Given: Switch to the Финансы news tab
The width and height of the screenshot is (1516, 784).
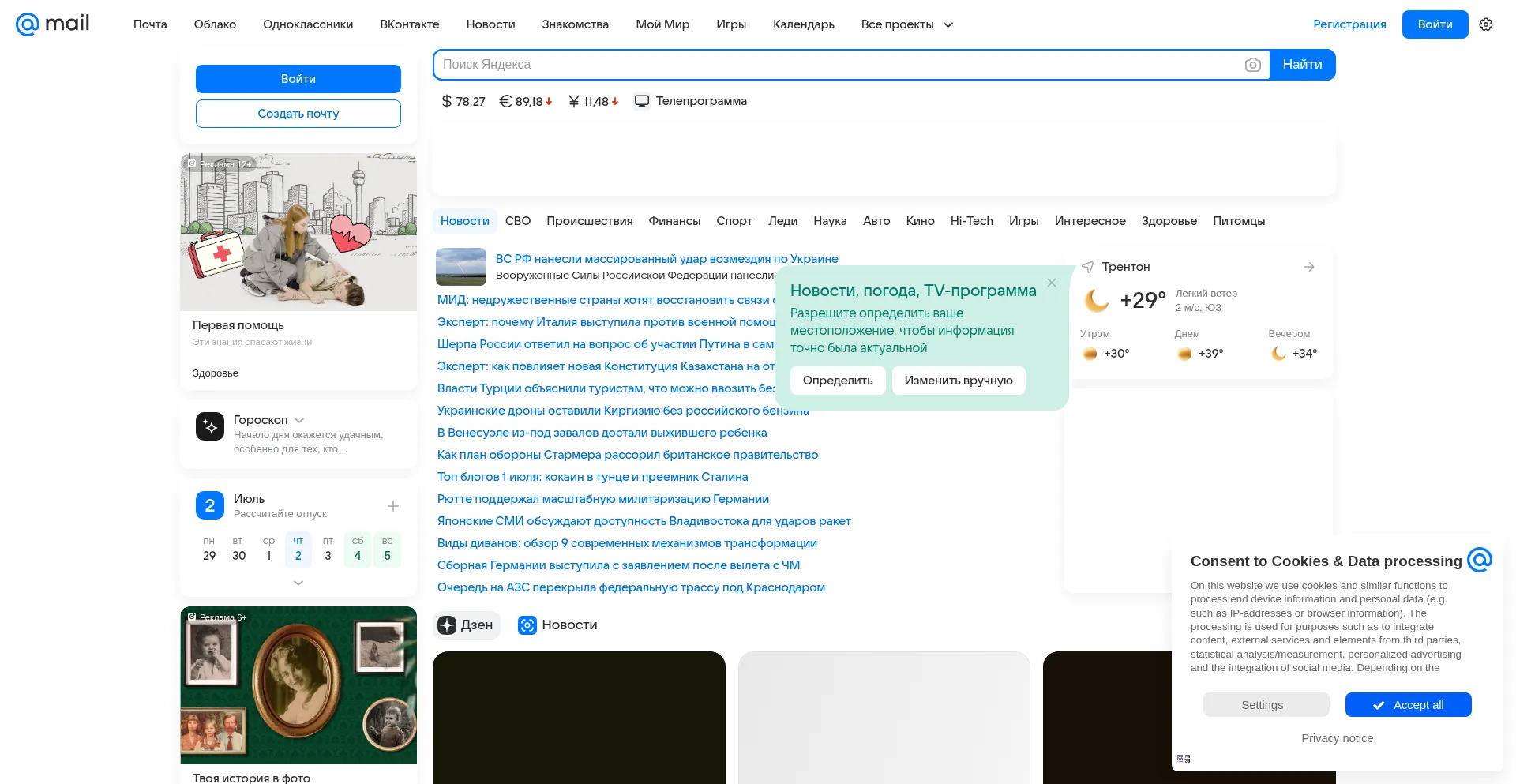Looking at the screenshot, I should coord(674,221).
